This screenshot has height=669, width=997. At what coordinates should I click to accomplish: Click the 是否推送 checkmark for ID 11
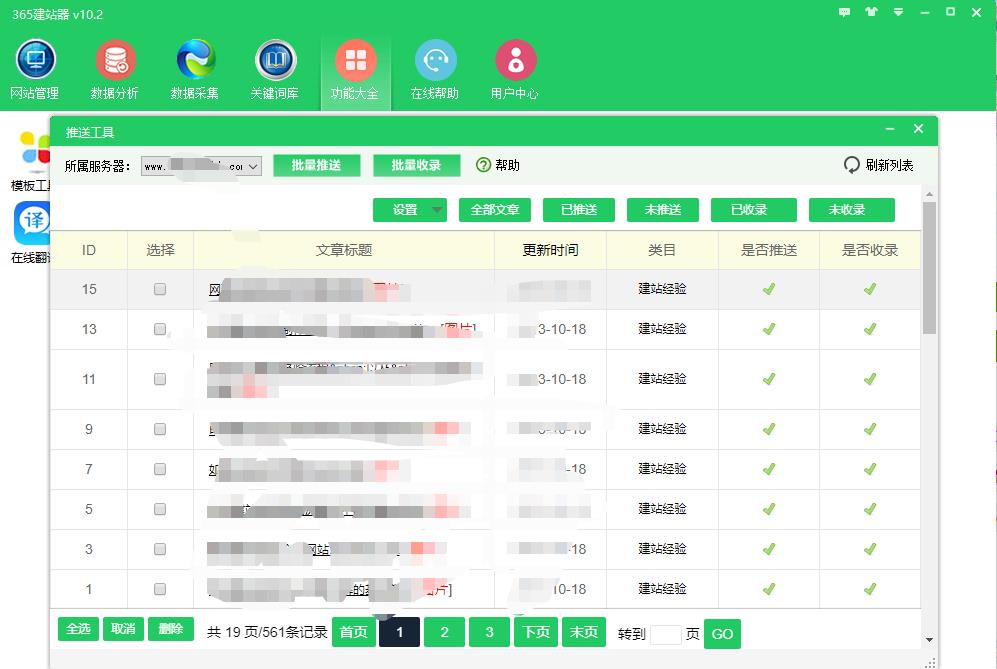point(769,379)
